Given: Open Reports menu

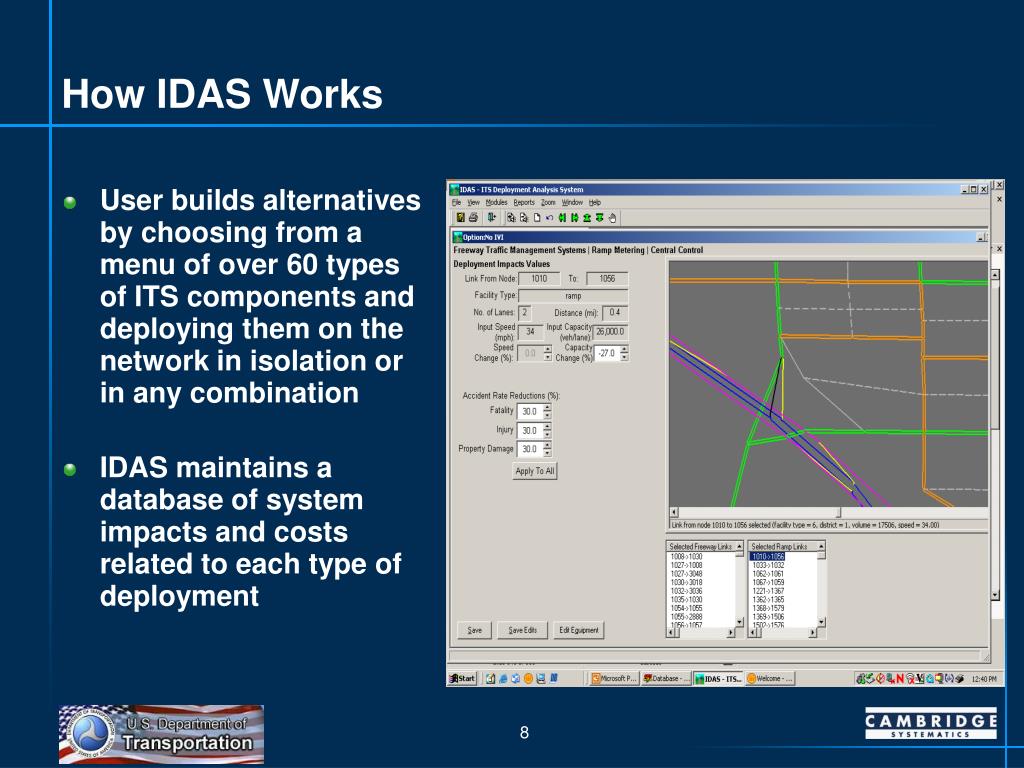Looking at the screenshot, I should (x=524, y=202).
